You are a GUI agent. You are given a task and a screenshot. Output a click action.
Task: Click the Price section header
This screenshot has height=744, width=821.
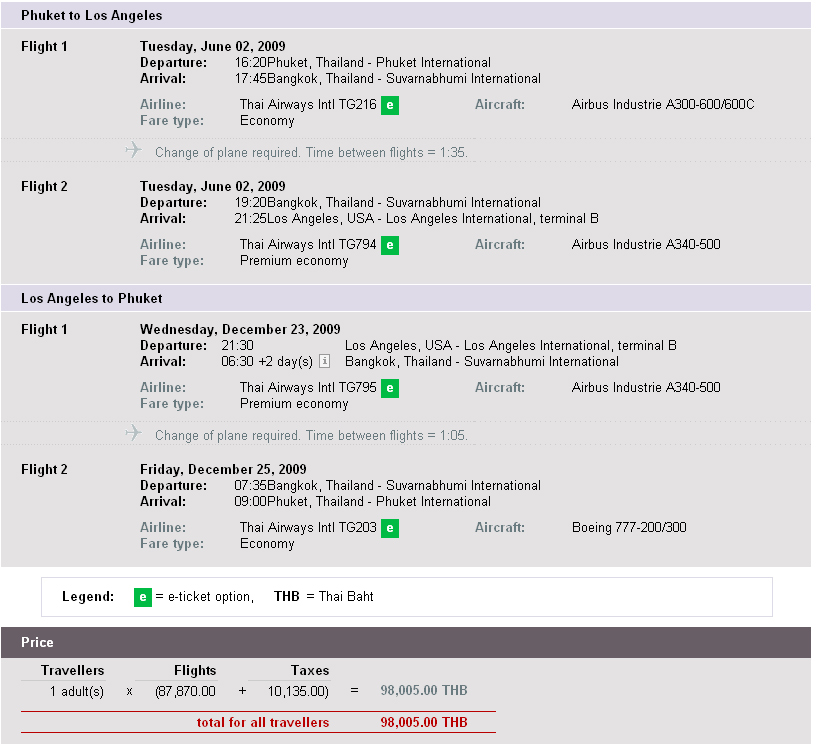click(406, 642)
